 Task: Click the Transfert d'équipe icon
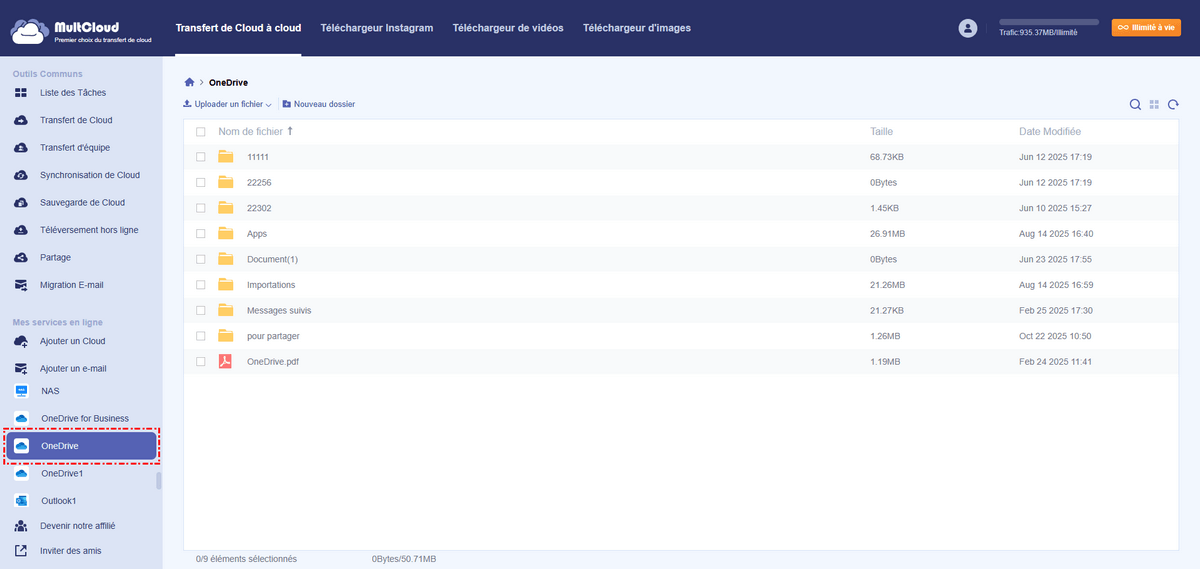click(x=21, y=148)
